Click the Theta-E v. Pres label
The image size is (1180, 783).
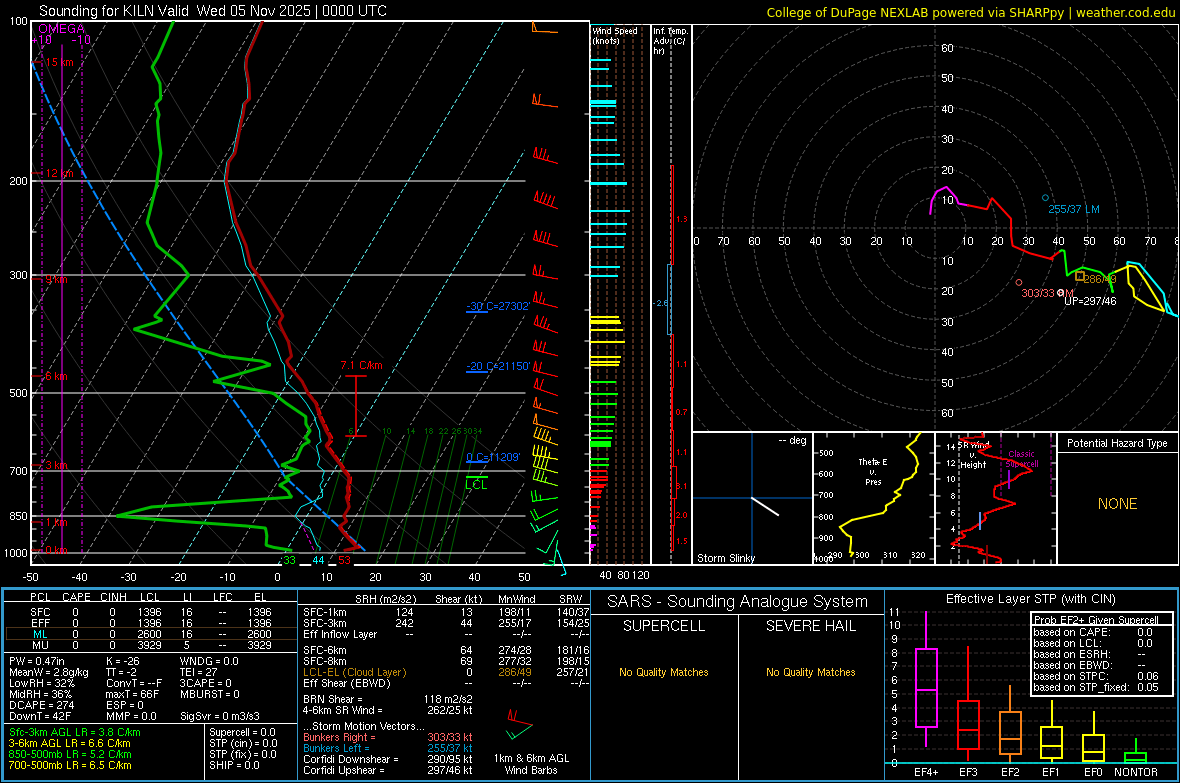[873, 471]
